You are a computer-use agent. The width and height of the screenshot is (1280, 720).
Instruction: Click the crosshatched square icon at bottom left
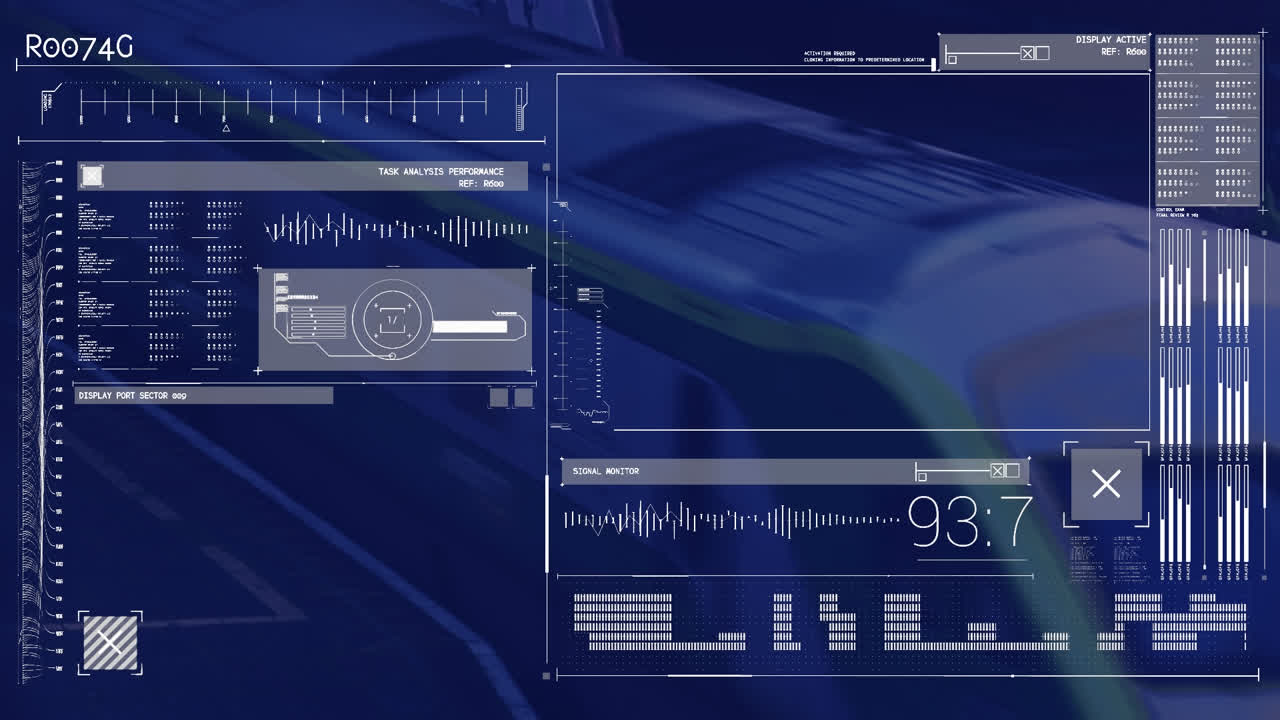pyautogui.click(x=110, y=641)
